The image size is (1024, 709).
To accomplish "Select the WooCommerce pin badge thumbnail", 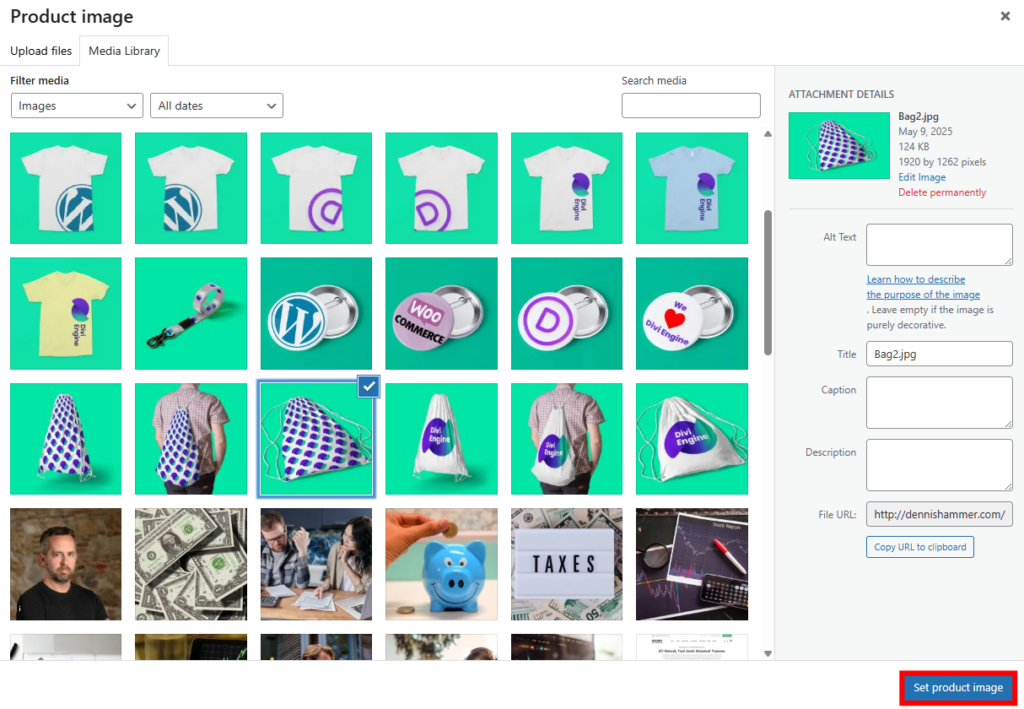I will click(441, 313).
